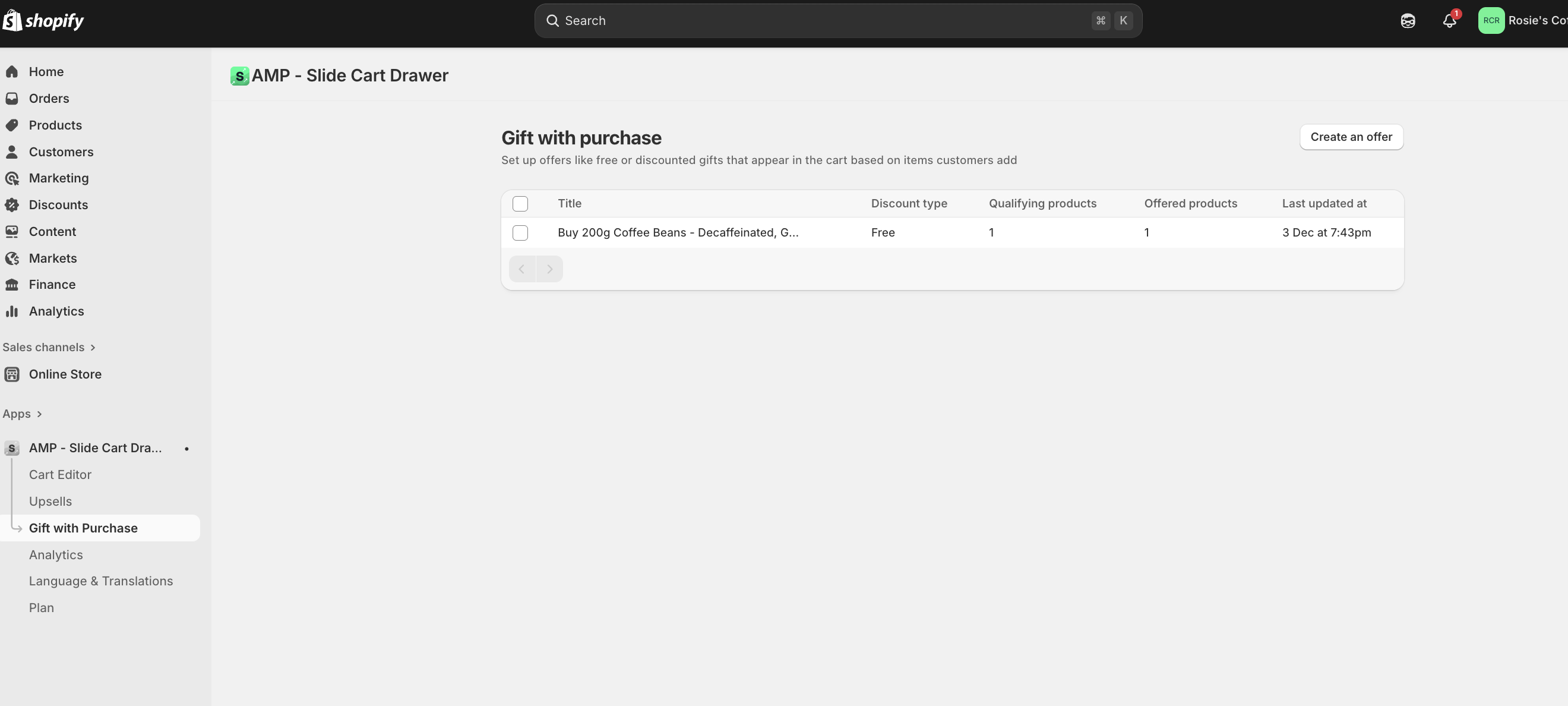Viewport: 1568px width, 706px height.
Task: Open the Buy 200g Coffee Beans offer
Action: point(678,233)
